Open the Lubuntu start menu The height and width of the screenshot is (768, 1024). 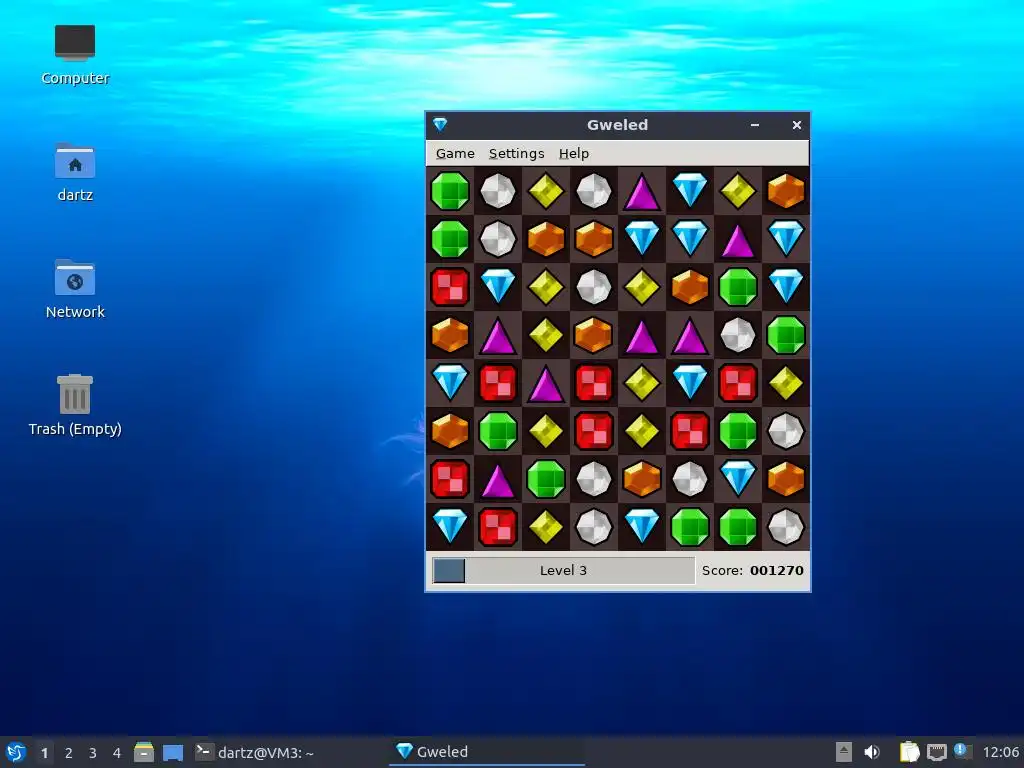click(x=16, y=752)
